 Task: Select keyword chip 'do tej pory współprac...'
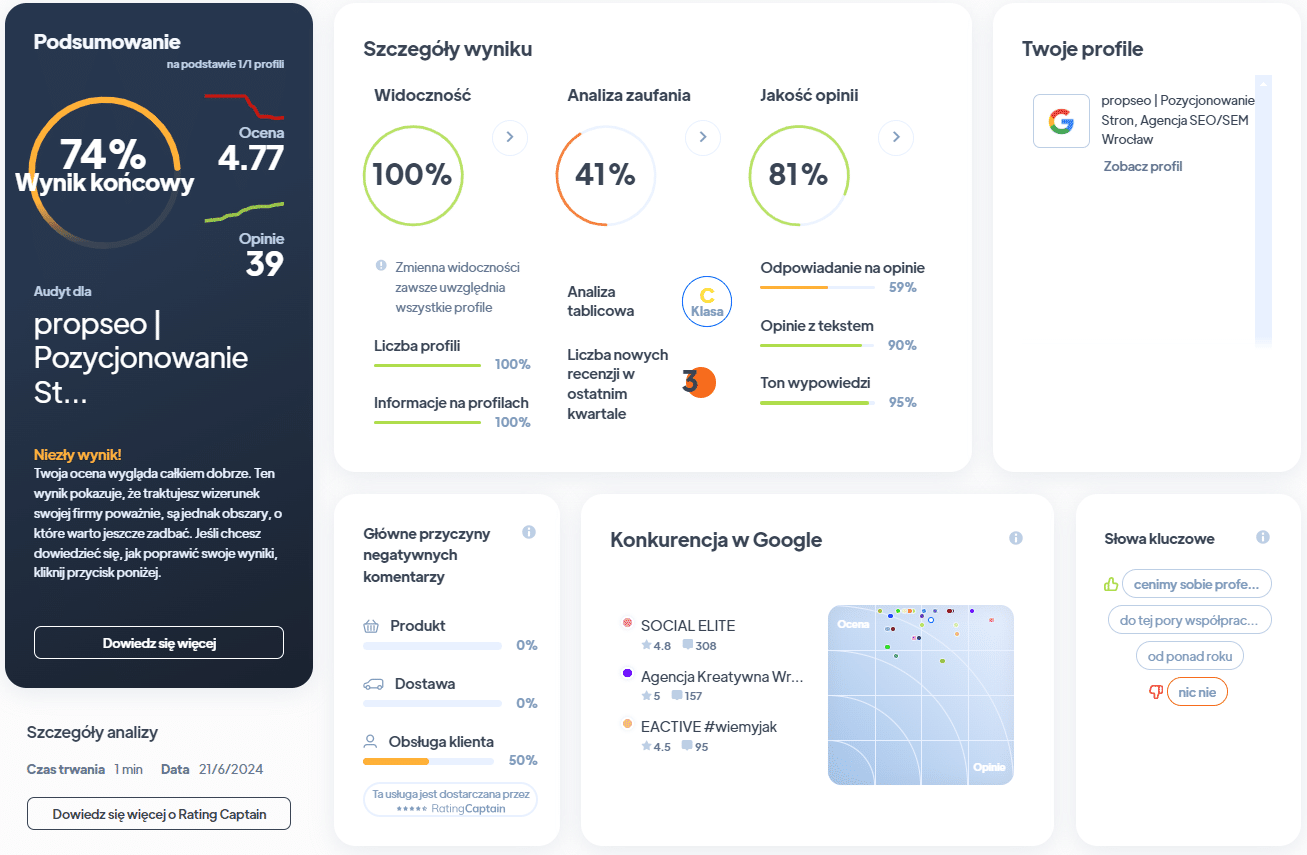click(x=1190, y=620)
